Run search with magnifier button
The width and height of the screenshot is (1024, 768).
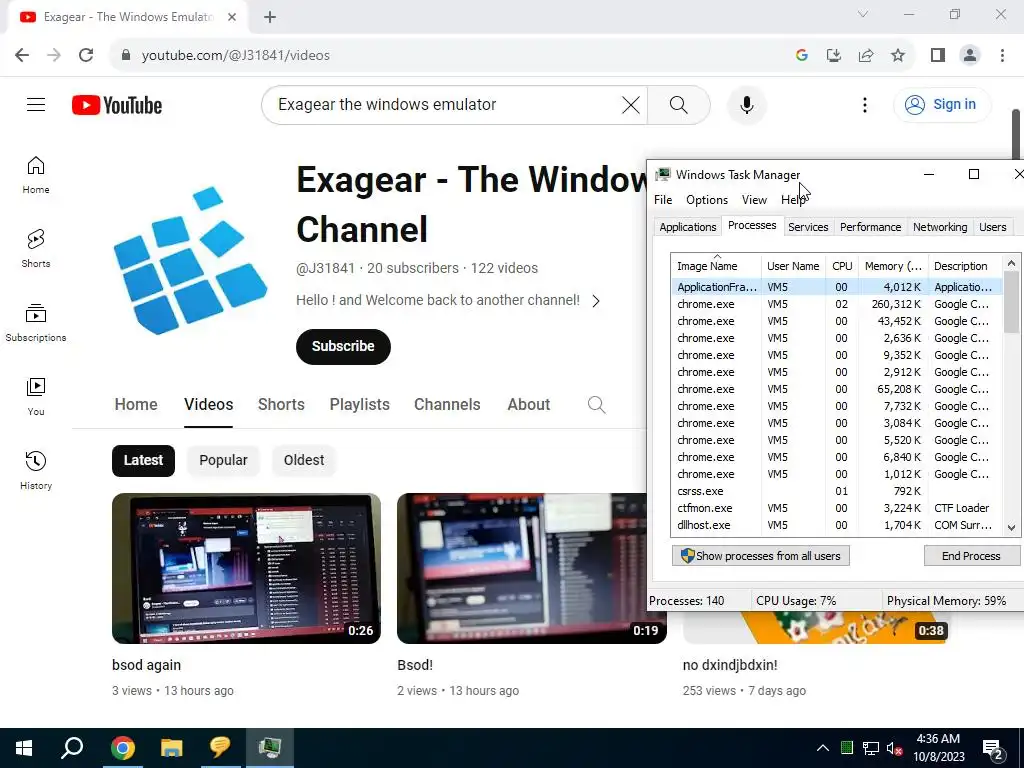679,104
